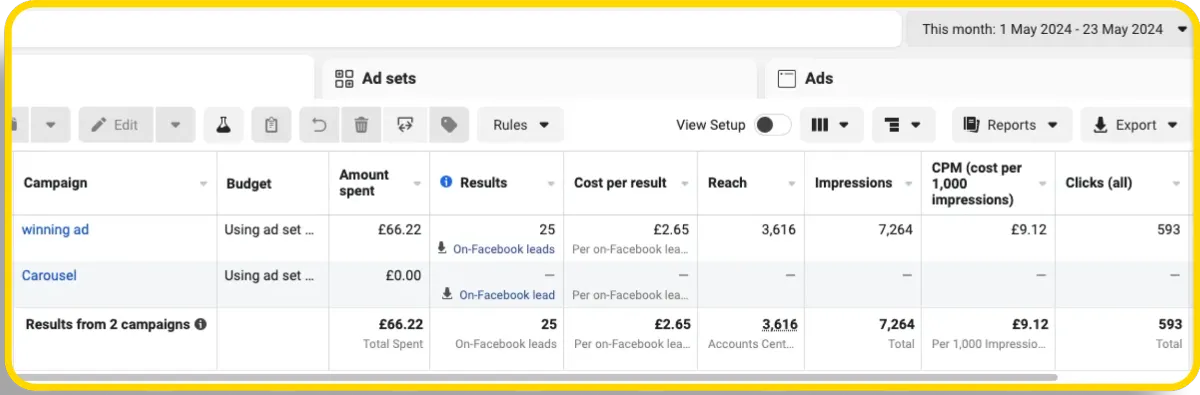Click the undo arrow icon
Viewport: 1200px width, 395px height.
pos(319,125)
